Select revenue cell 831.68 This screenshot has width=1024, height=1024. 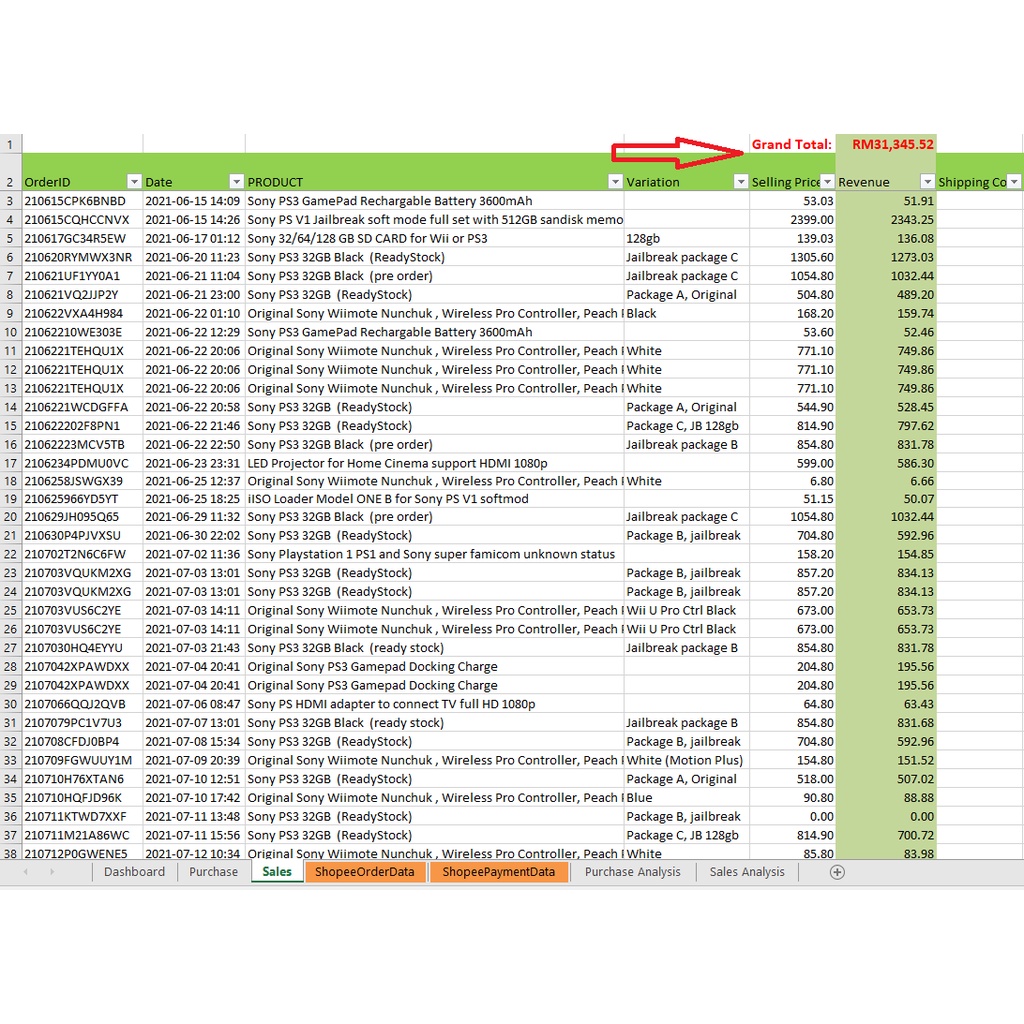pos(886,723)
